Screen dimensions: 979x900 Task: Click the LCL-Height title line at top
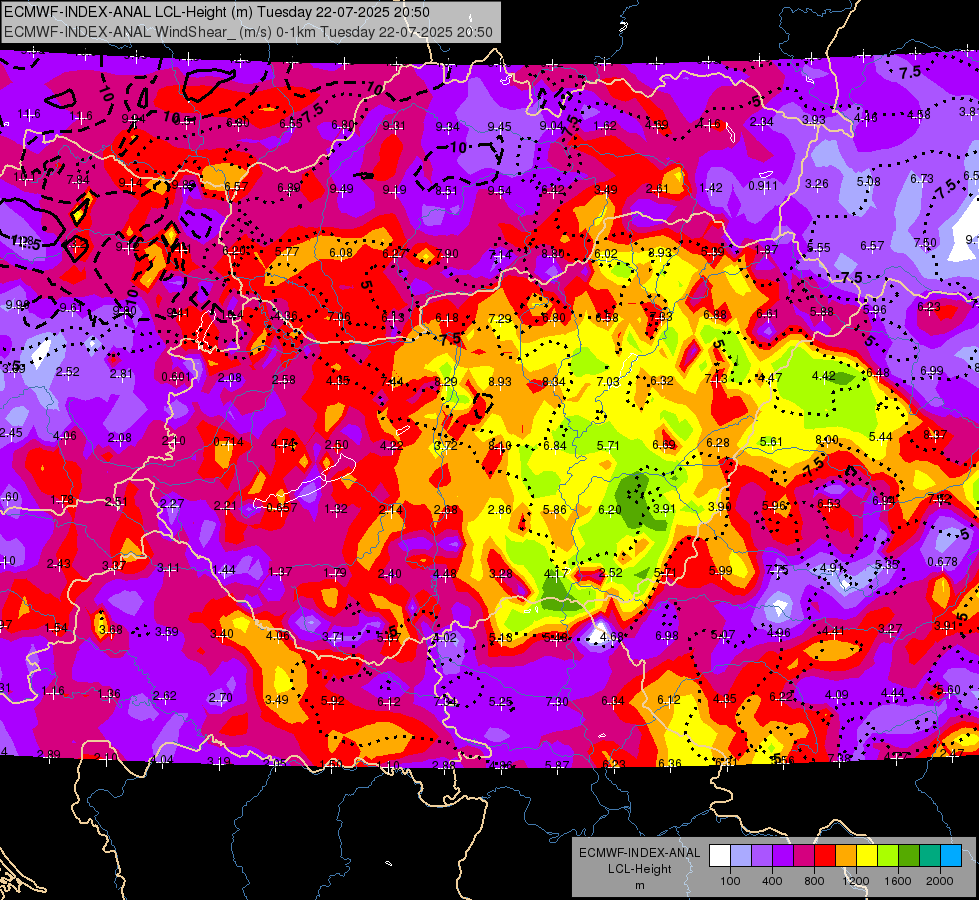click(217, 12)
